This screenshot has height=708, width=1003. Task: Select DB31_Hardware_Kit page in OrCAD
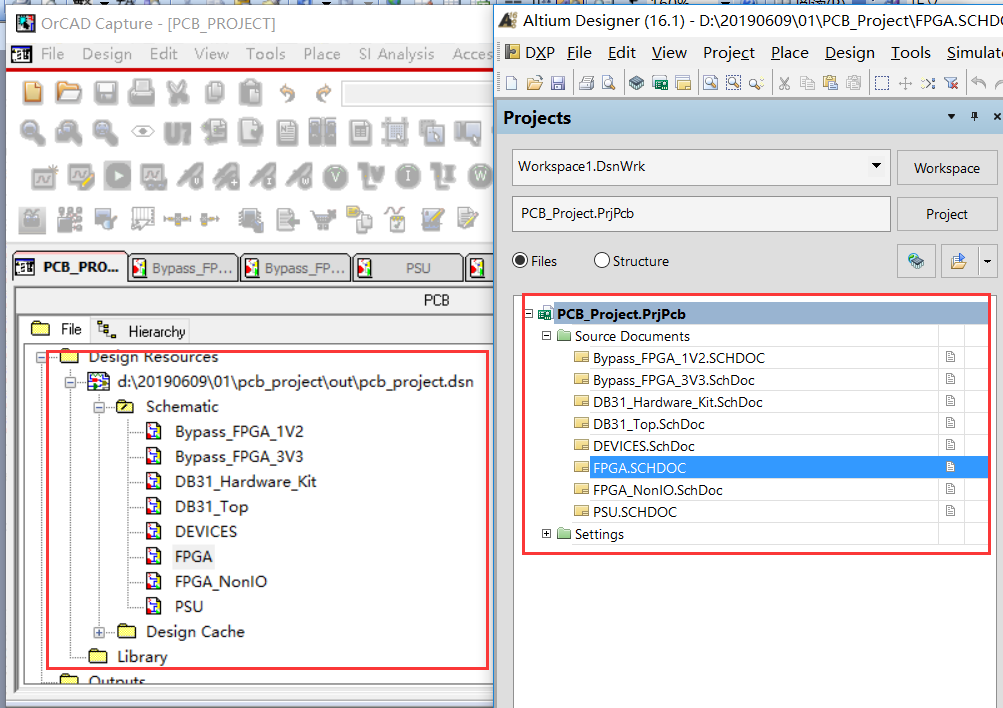click(x=246, y=482)
